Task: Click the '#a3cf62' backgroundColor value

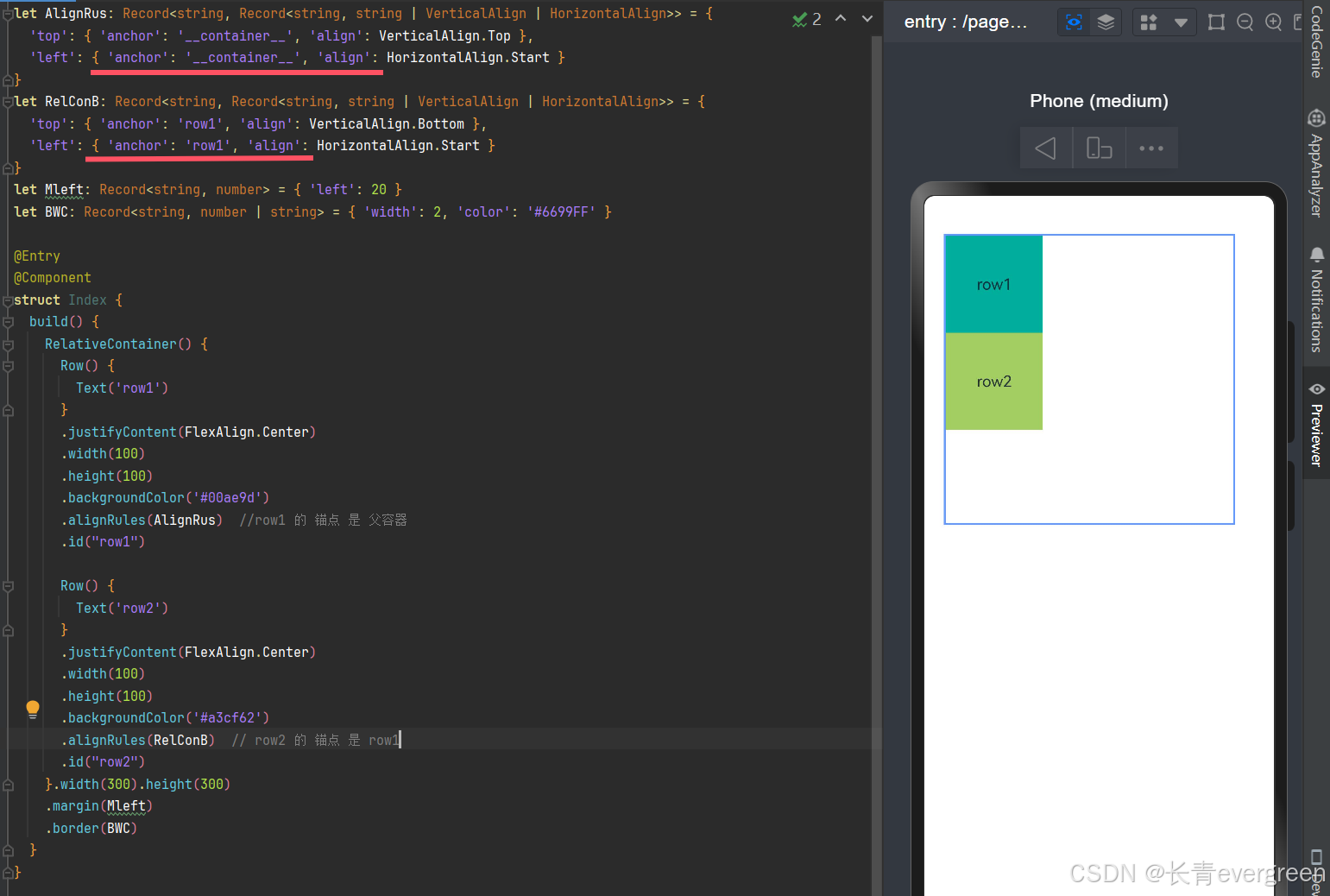Action: click(x=231, y=717)
